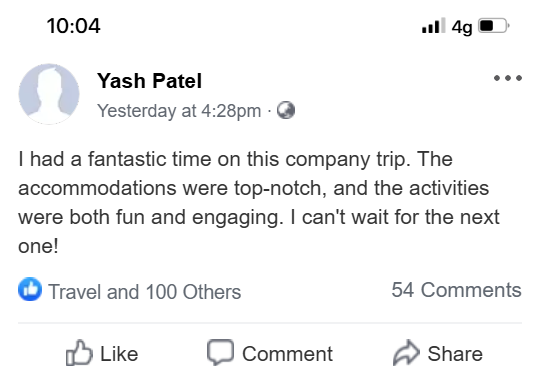Open Yash Patel's profile name link
This screenshot has height=382, width=540.
click(x=149, y=81)
